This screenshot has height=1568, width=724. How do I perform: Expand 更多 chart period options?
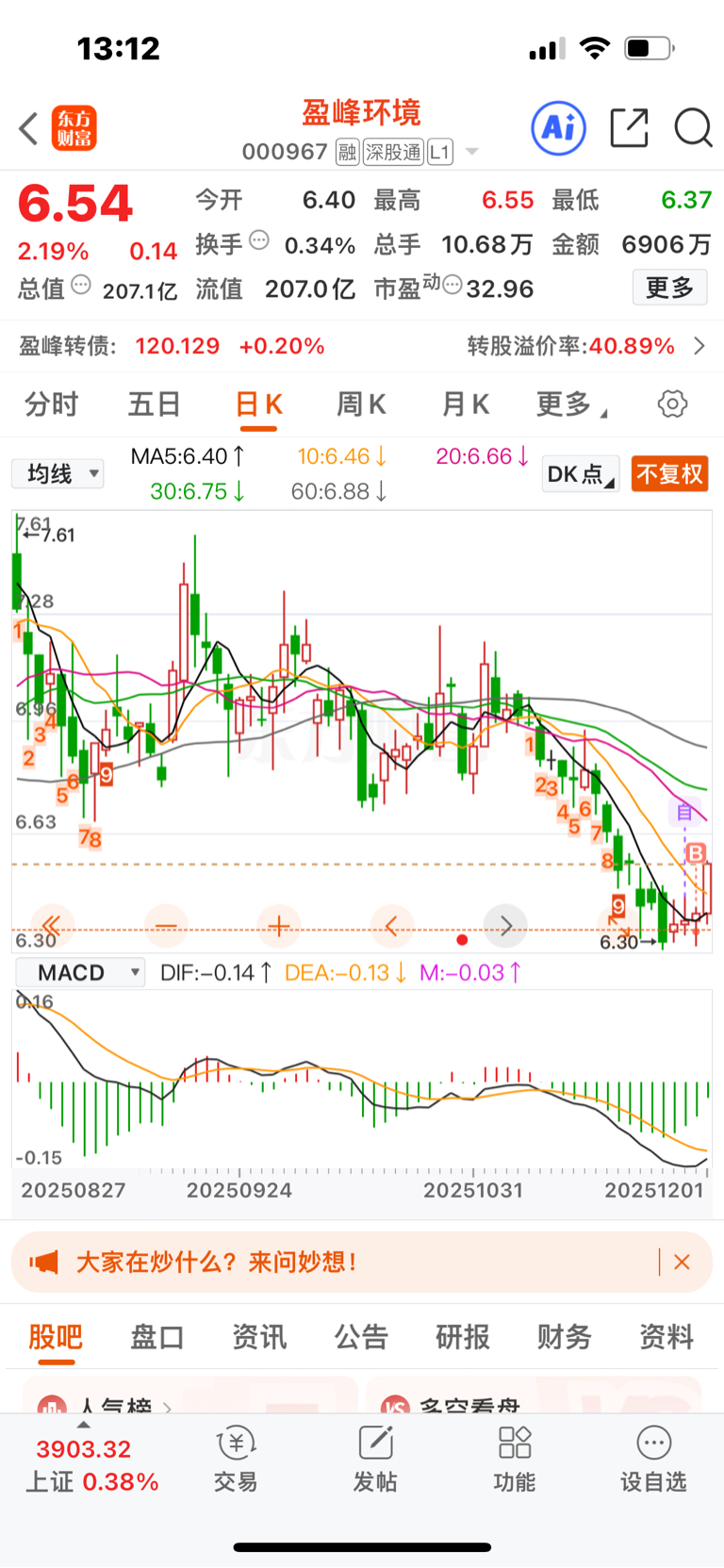[572, 404]
